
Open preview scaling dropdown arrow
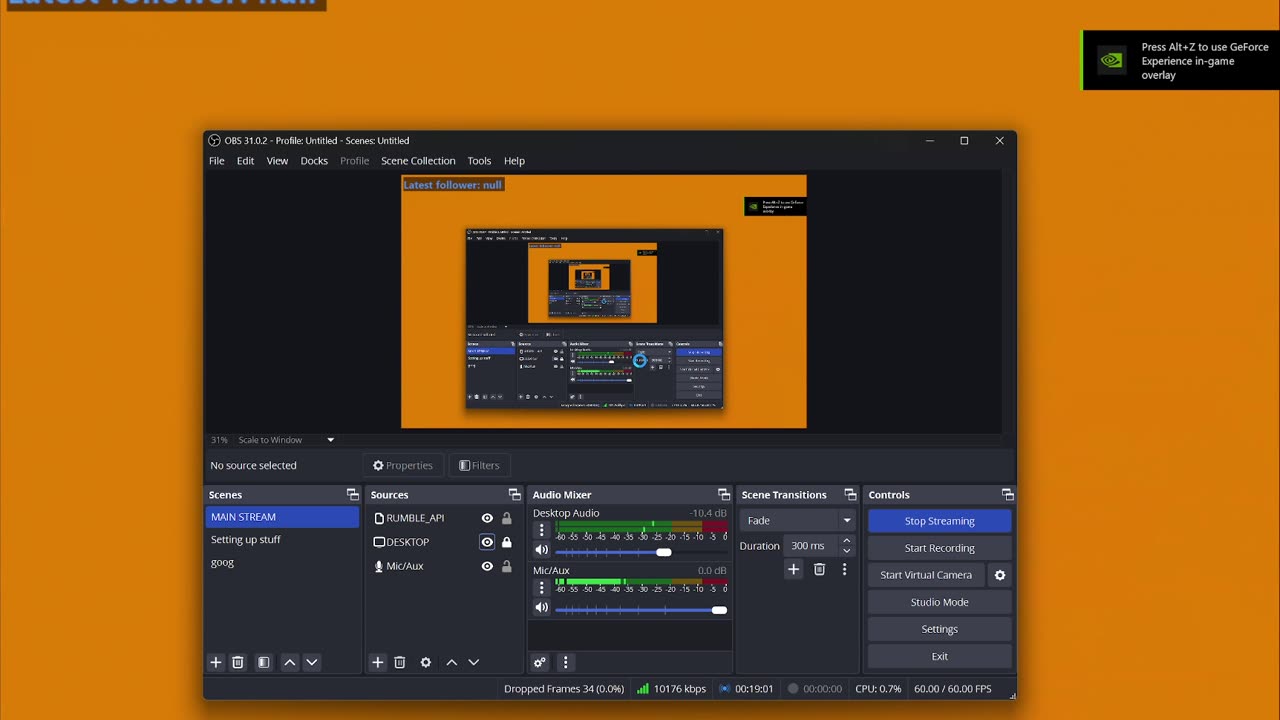point(330,440)
